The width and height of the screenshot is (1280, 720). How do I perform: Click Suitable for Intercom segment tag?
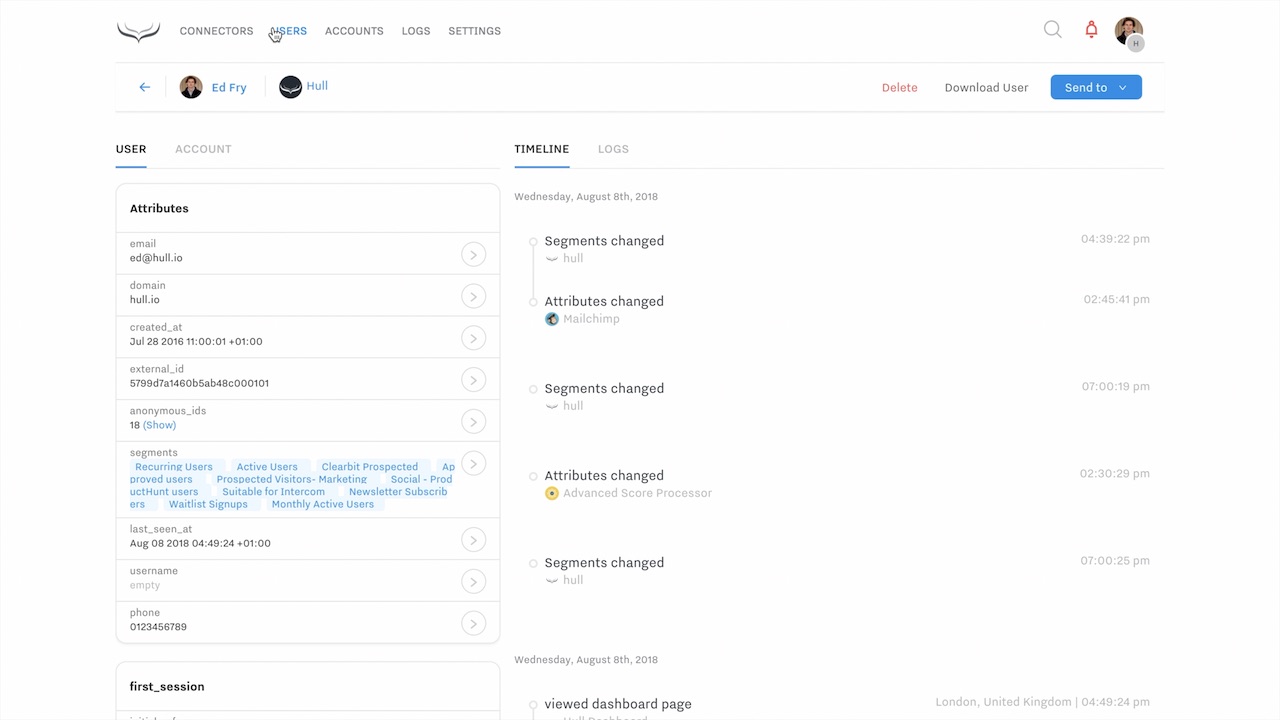pyautogui.click(x=274, y=492)
